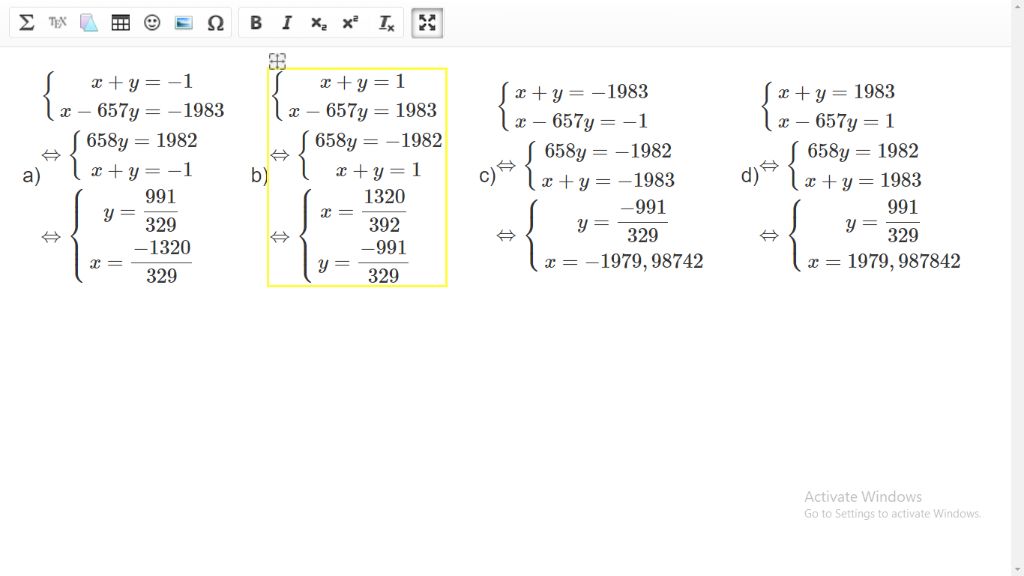Click equation 658y = 1982 in option a
Viewport: 1024px width, 576px height.
[142, 140]
